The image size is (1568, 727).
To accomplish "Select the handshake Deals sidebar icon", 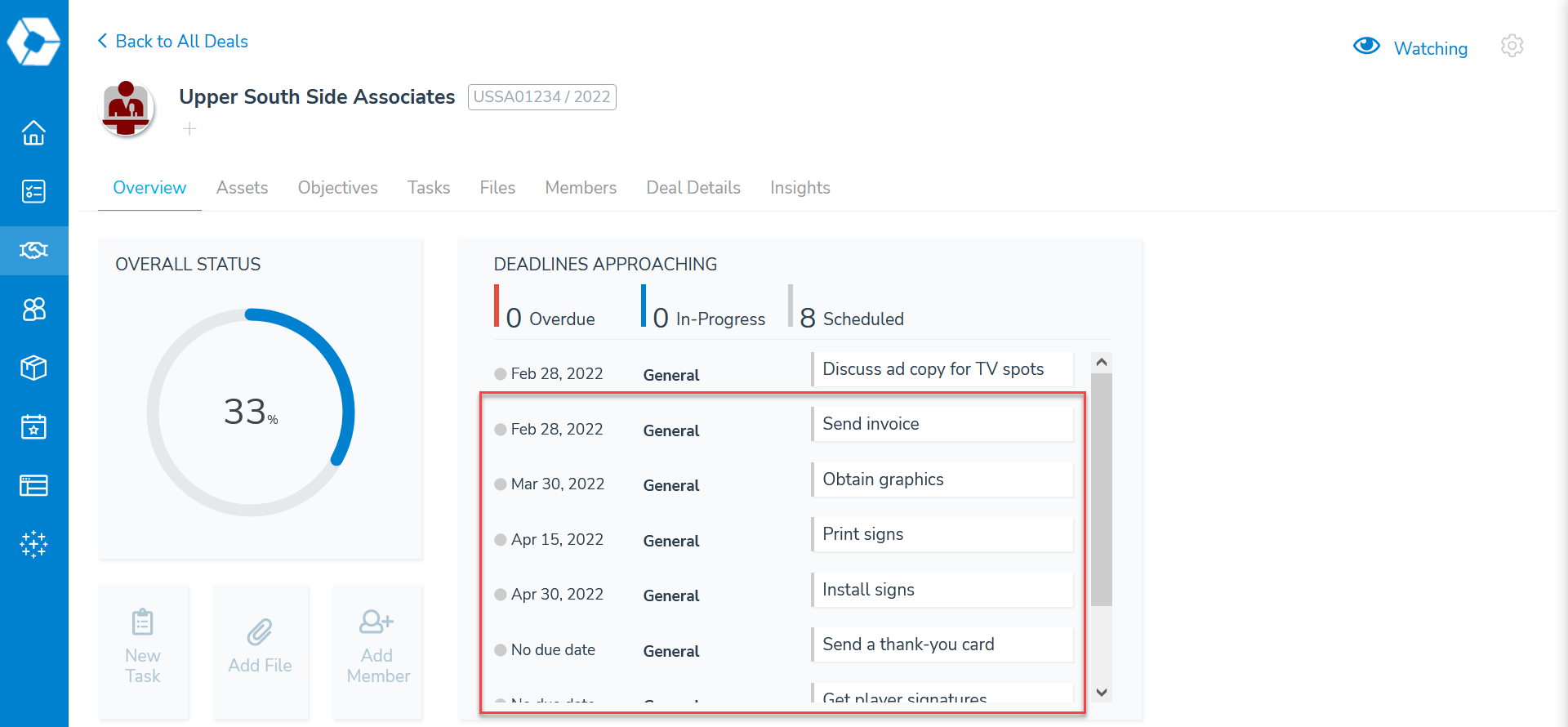I will [33, 250].
